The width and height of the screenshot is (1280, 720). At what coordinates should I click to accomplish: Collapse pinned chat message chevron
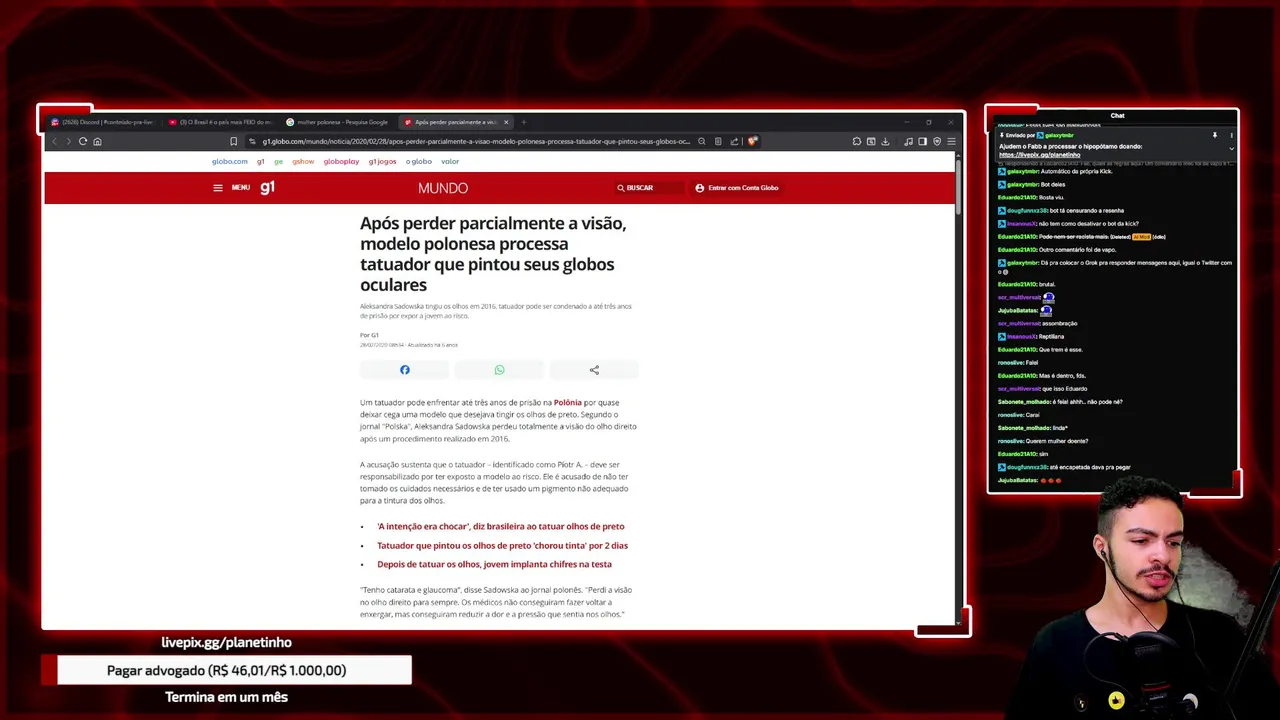[x=1231, y=149]
